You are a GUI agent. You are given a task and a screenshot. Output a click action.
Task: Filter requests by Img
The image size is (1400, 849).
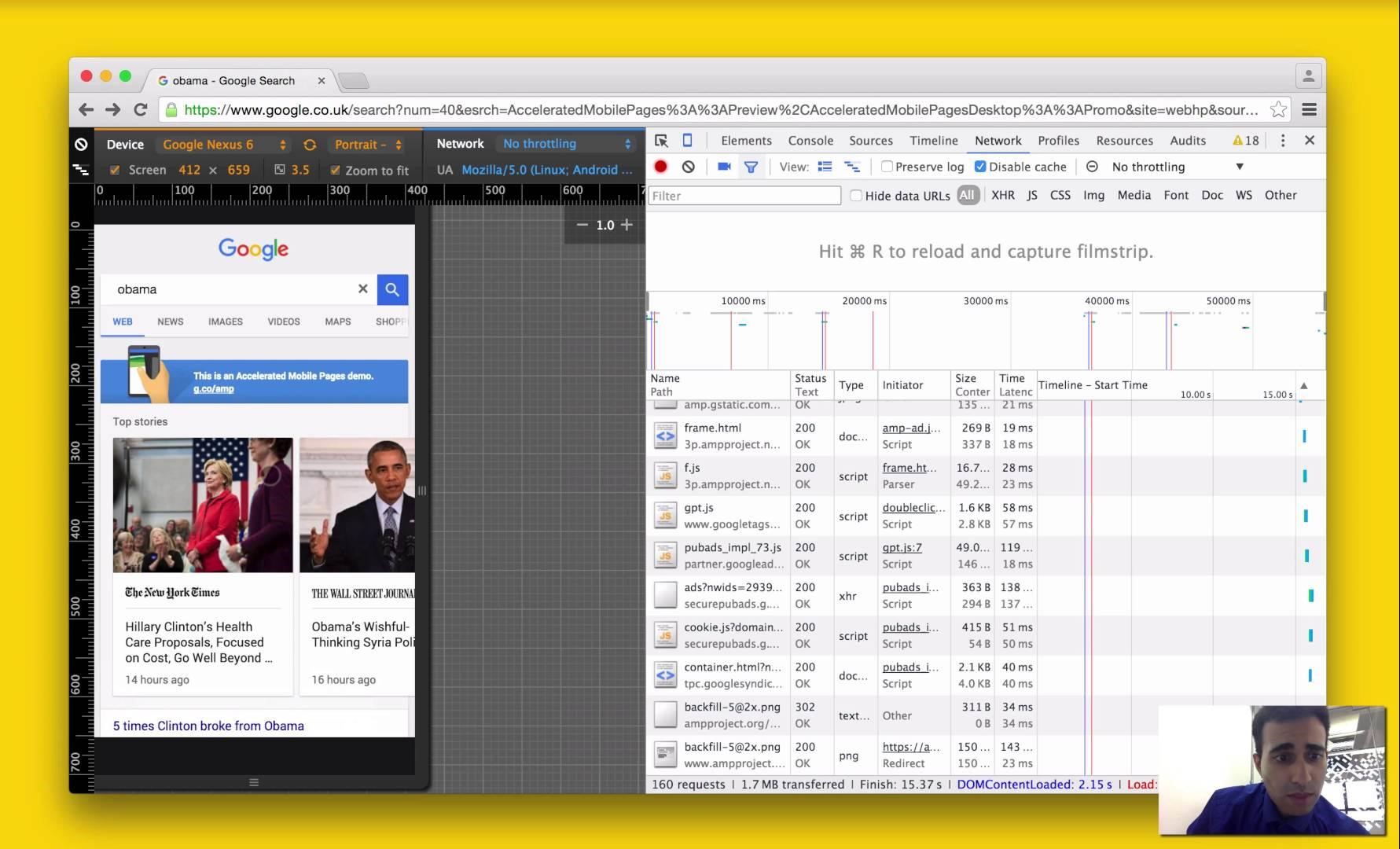[x=1093, y=195]
